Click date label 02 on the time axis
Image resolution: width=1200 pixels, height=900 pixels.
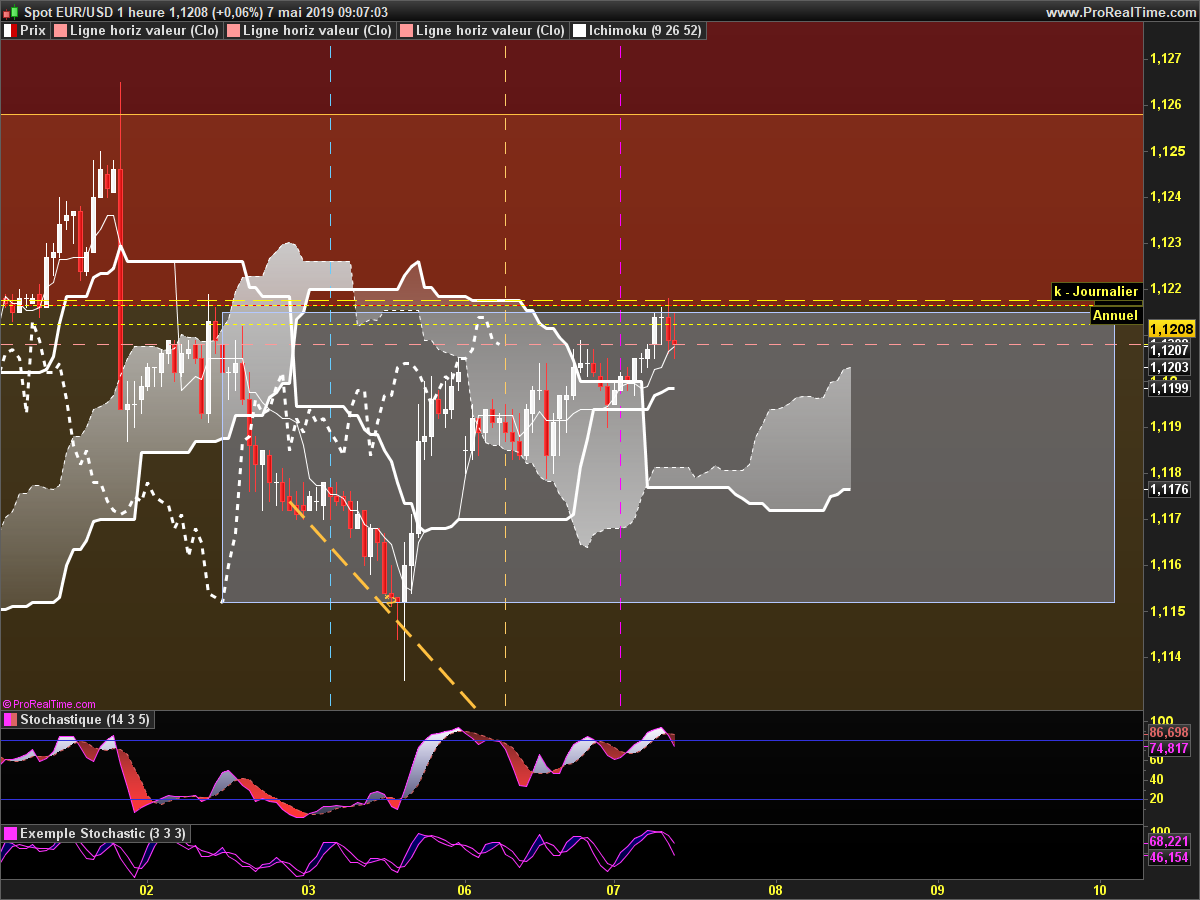(x=146, y=888)
